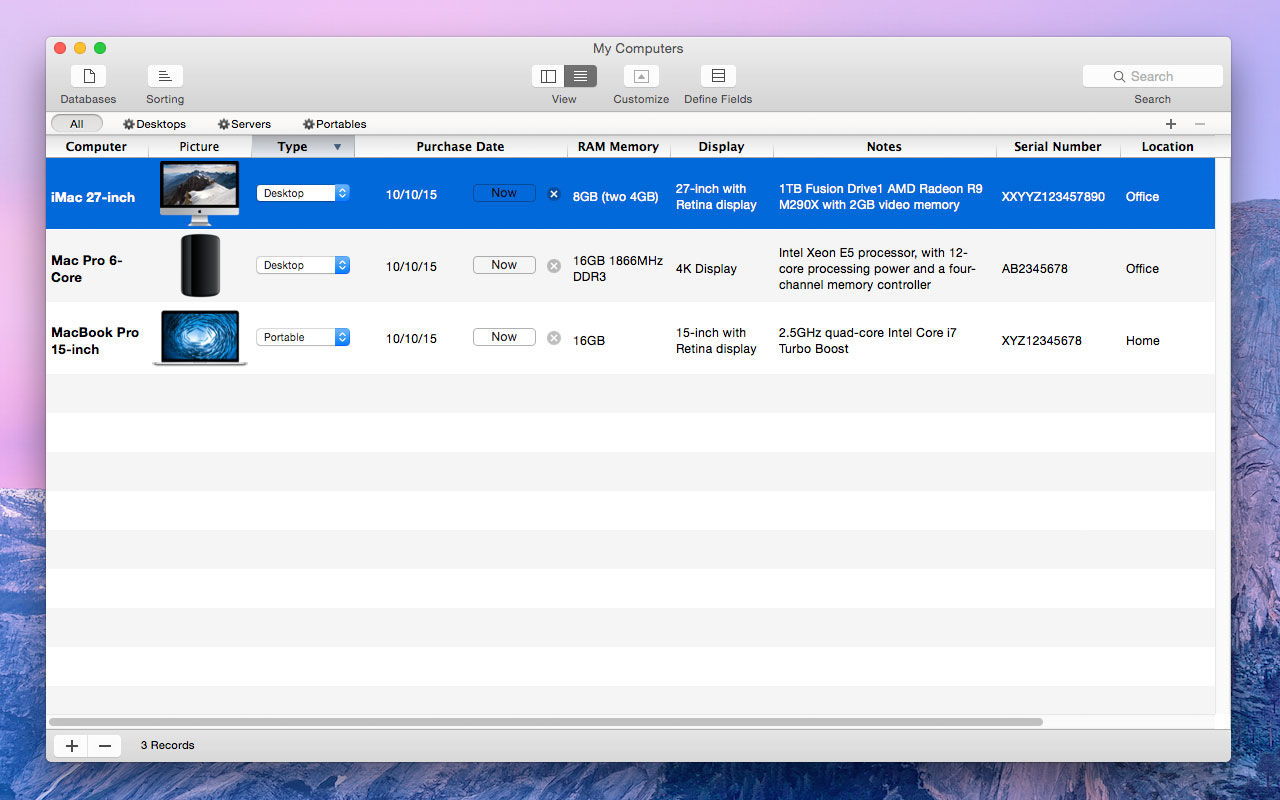Add a new smart filter with plus icon
The image size is (1280, 800).
pyautogui.click(x=1171, y=124)
